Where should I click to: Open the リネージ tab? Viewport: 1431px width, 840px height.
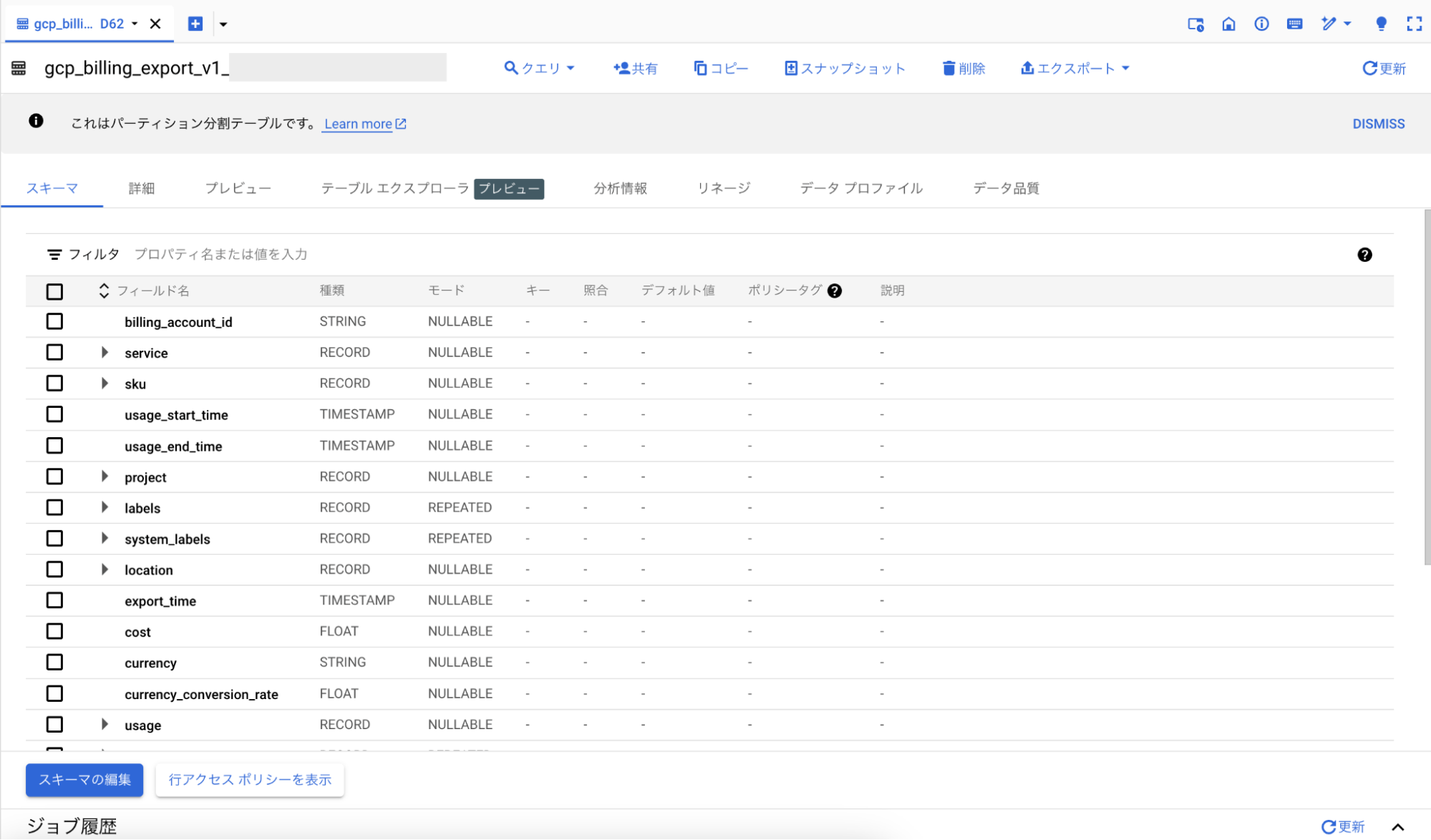[x=724, y=188]
